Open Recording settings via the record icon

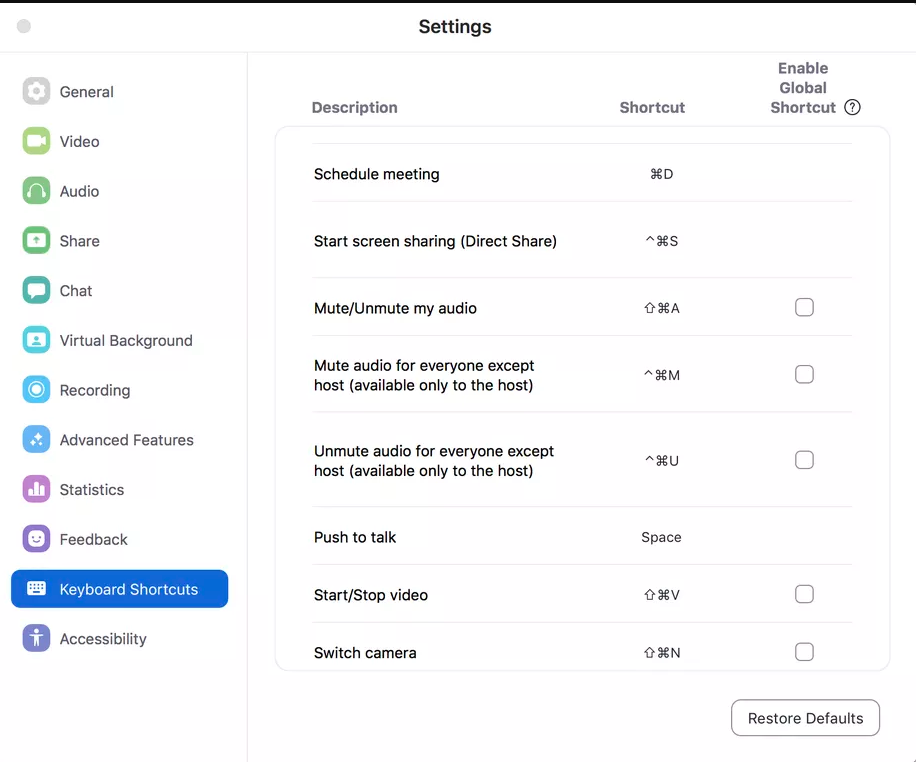tap(36, 390)
